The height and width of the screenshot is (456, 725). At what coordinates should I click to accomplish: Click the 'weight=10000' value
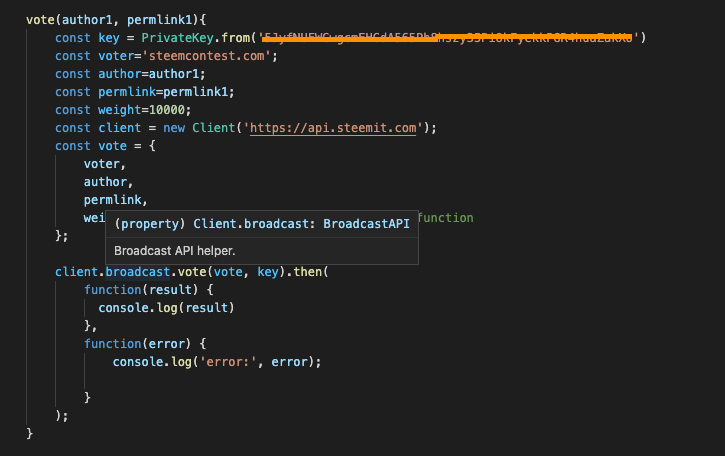point(141,110)
